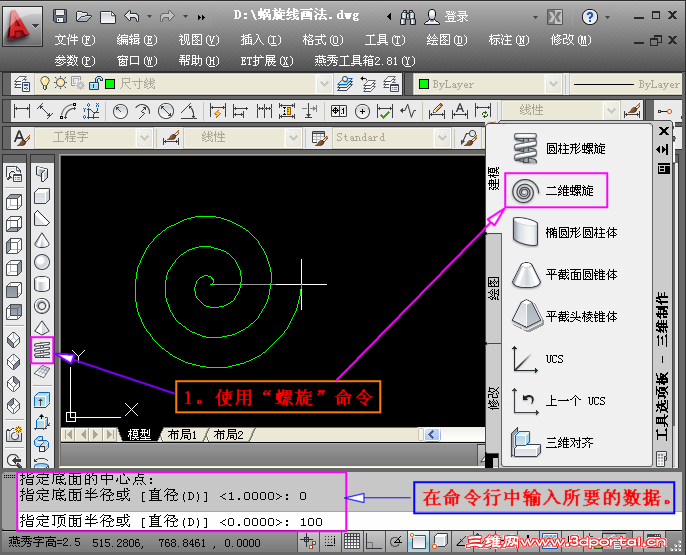Image resolution: width=686 pixels, height=555 pixels.
Task: Select the Torus solid tool
Action: click(42, 306)
